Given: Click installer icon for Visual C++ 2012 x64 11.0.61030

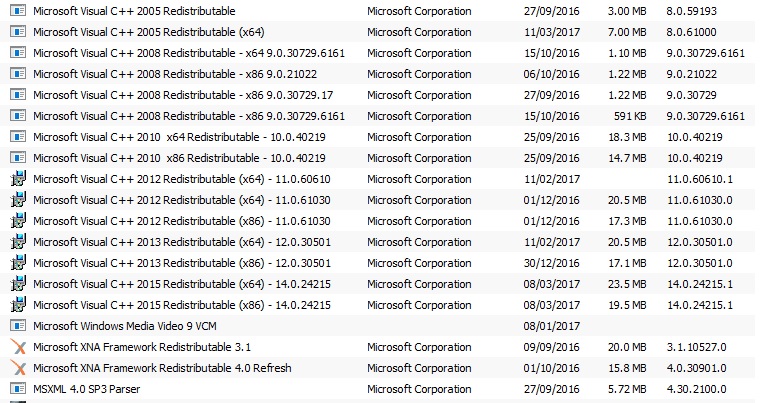Looking at the screenshot, I should click(18, 200).
